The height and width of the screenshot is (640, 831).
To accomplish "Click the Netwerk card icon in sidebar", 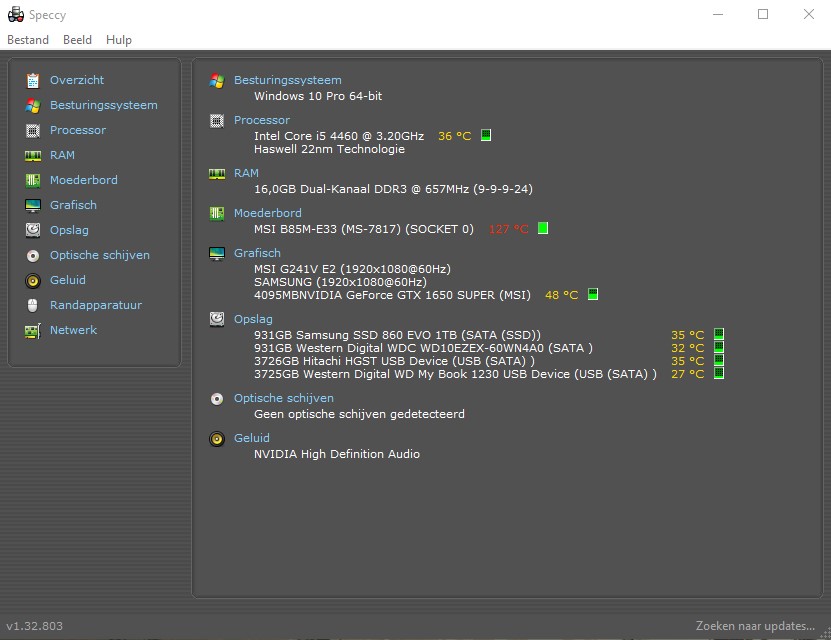I will [33, 331].
